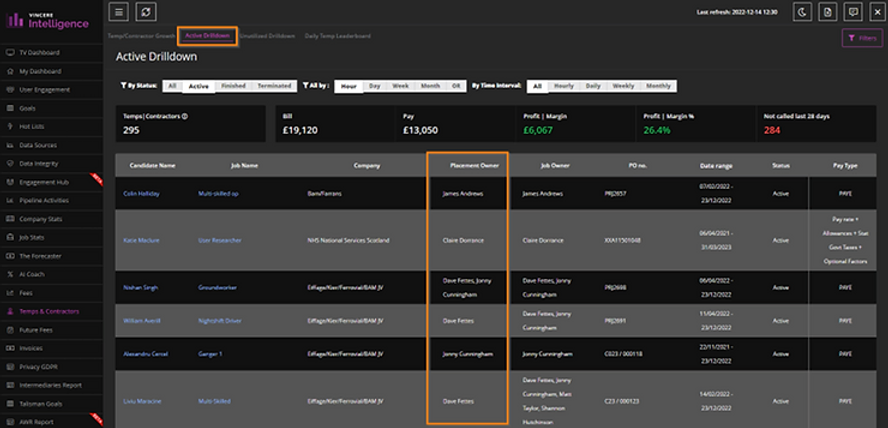Viewport: 888px width, 428px height.
Task: Open candidate Colin Halliday link
Action: pos(142,193)
